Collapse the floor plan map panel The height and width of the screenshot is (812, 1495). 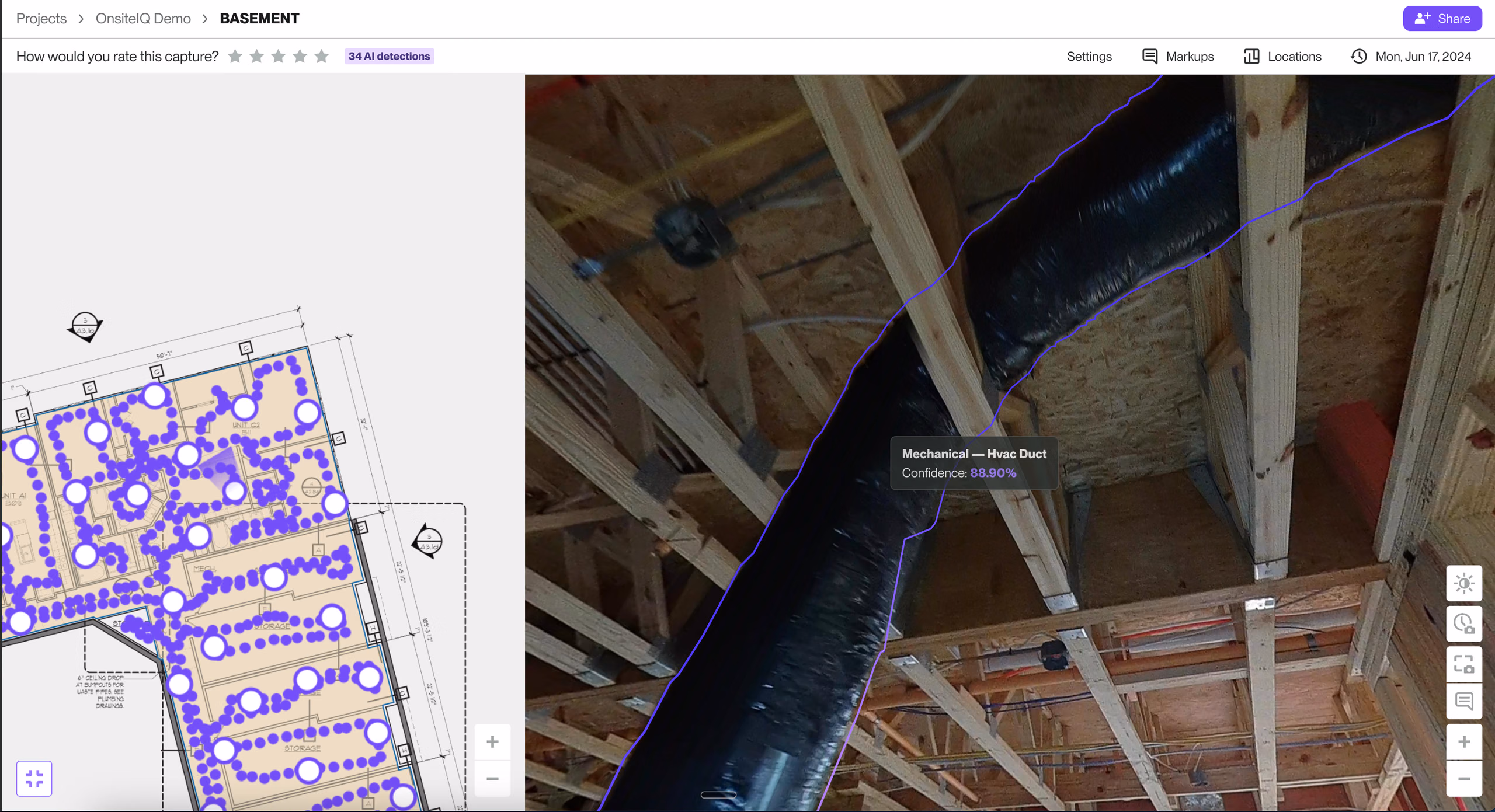click(x=34, y=778)
